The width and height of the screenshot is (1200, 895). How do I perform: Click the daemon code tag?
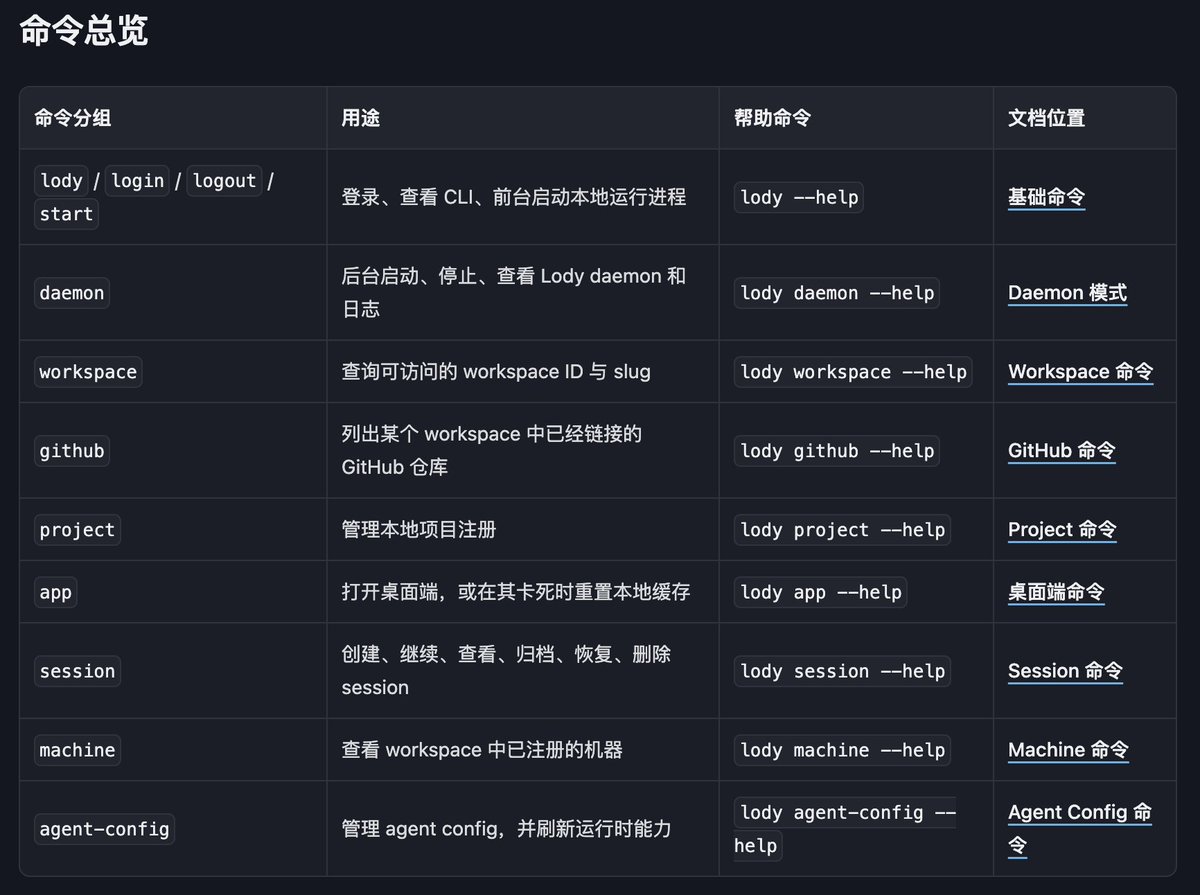[x=71, y=293]
